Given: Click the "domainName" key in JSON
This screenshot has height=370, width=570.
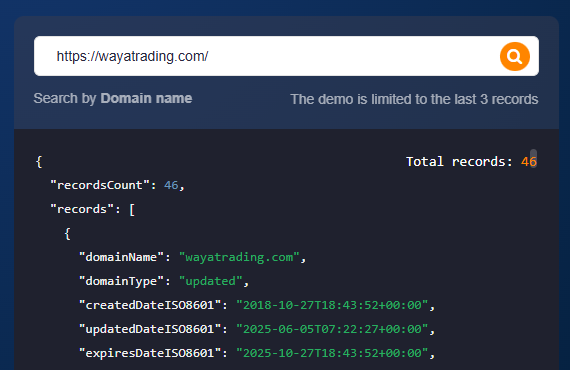Looking at the screenshot, I should pos(121,257).
